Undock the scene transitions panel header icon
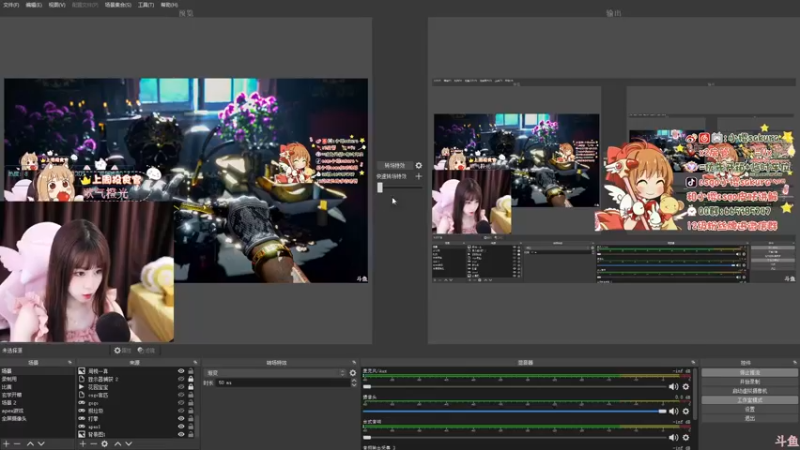Viewport: 800px width, 450px height. tap(354, 362)
